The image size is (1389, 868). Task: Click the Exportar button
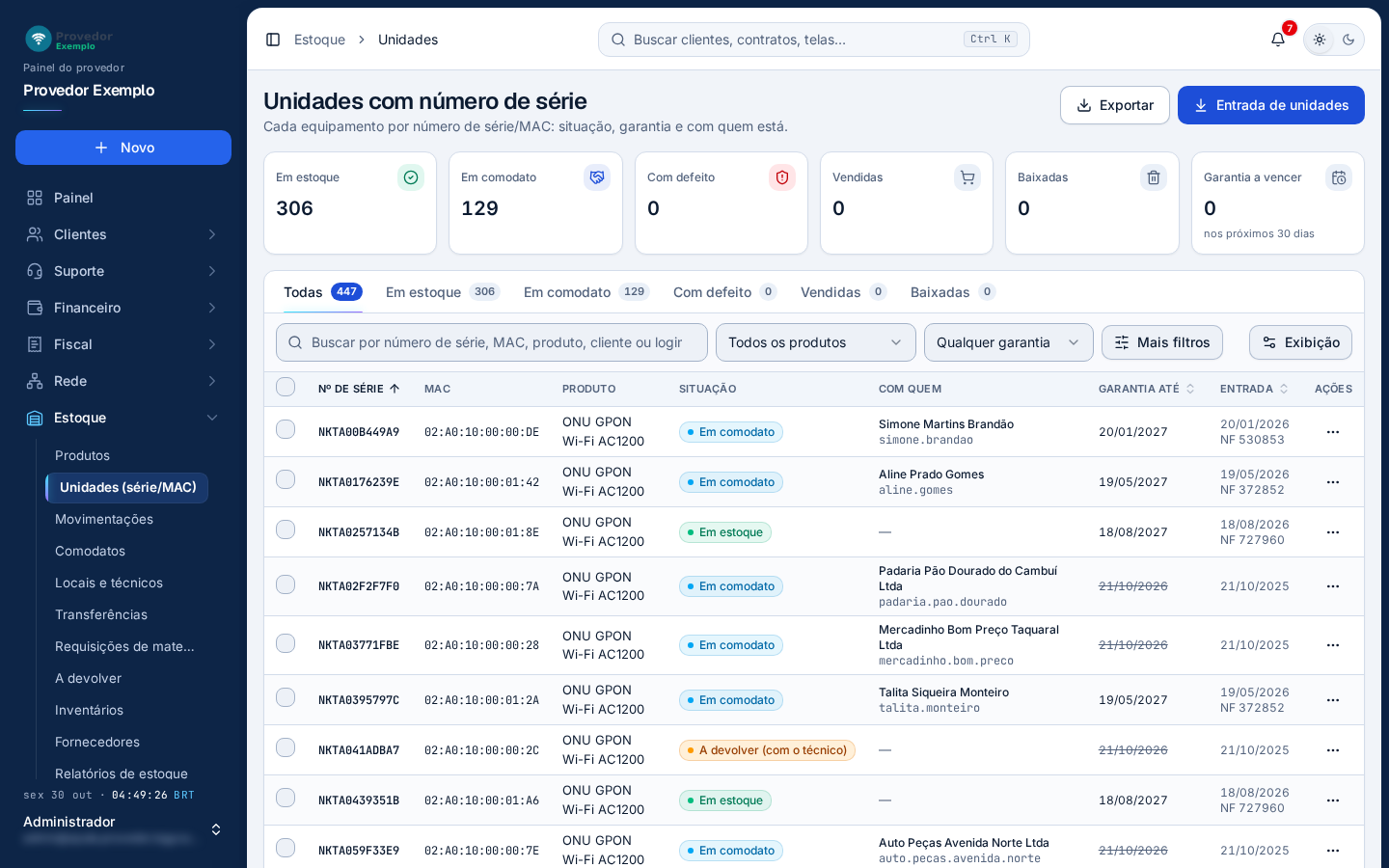click(x=1115, y=105)
